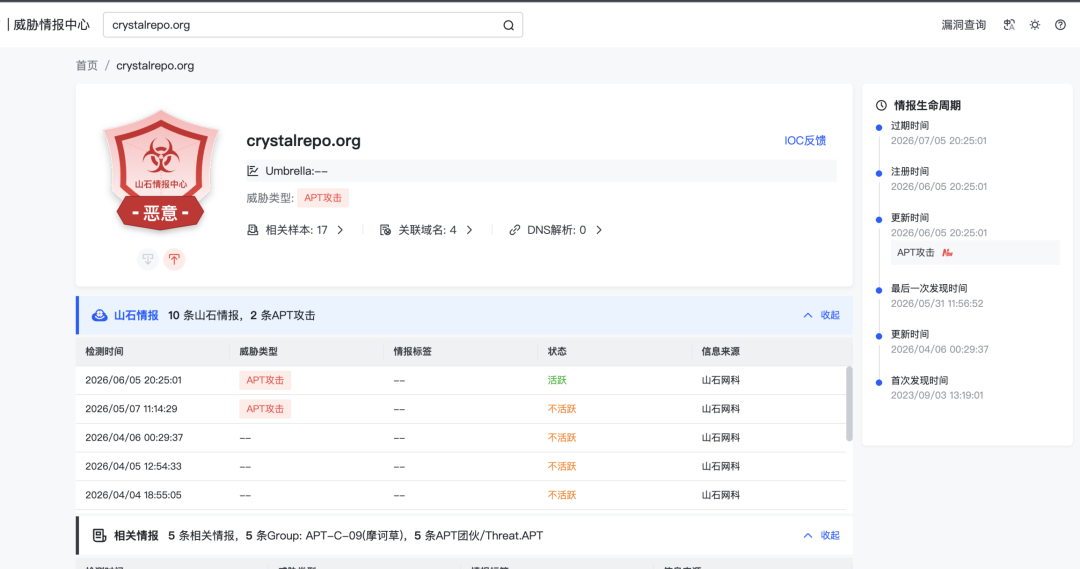1080x569 pixels.
Task: Expand 关联域名: 4 chevron
Action: (470, 230)
